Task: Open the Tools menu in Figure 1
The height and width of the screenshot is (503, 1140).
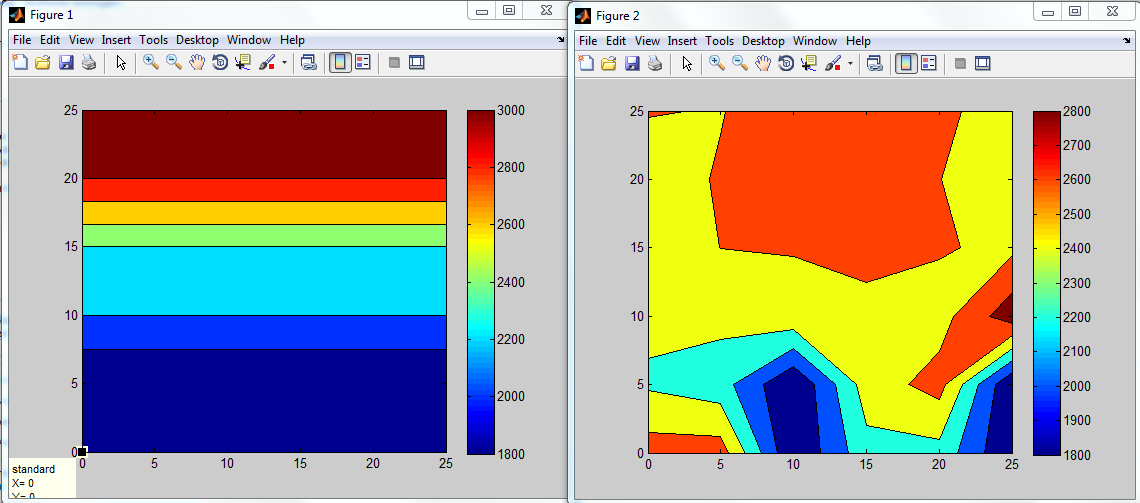Action: coord(154,40)
